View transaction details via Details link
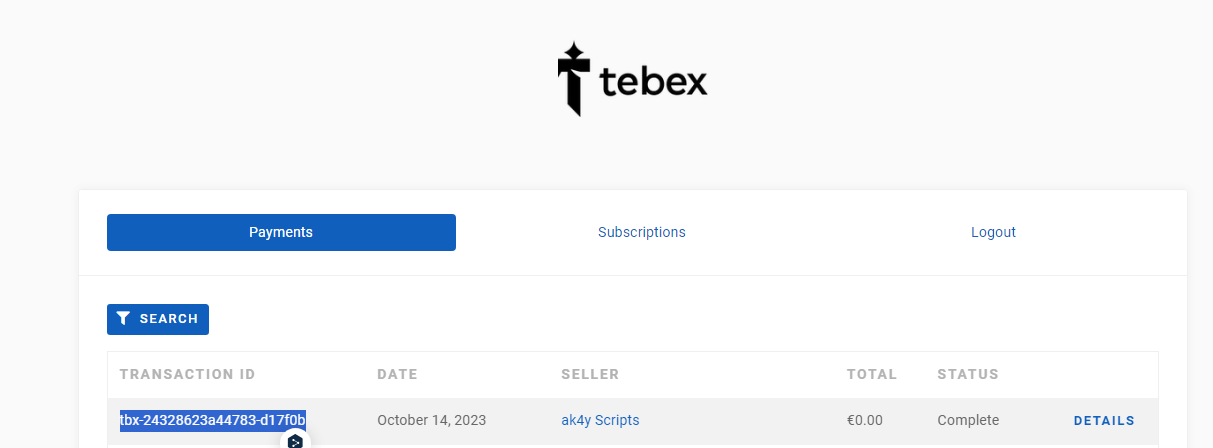 click(1104, 421)
